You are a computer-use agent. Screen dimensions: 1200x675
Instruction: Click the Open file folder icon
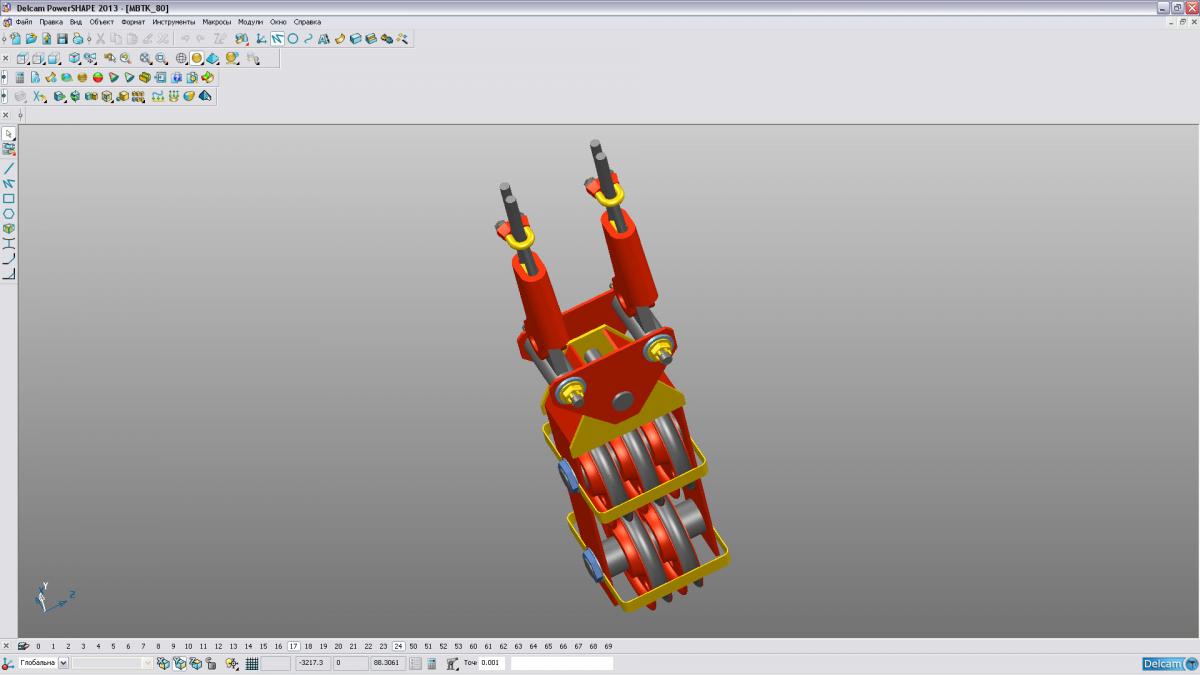[31, 38]
